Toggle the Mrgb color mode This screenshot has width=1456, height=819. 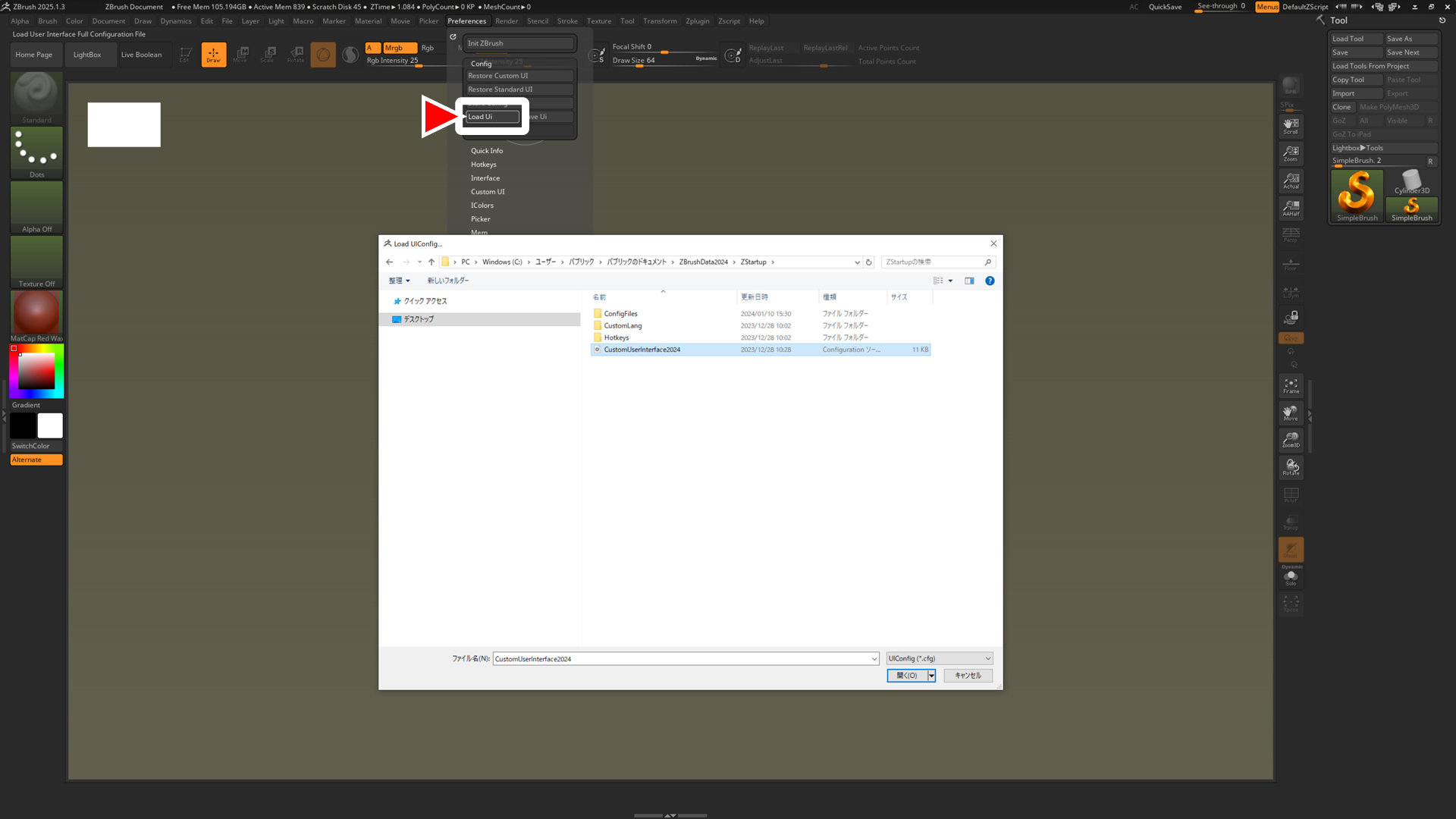[399, 48]
